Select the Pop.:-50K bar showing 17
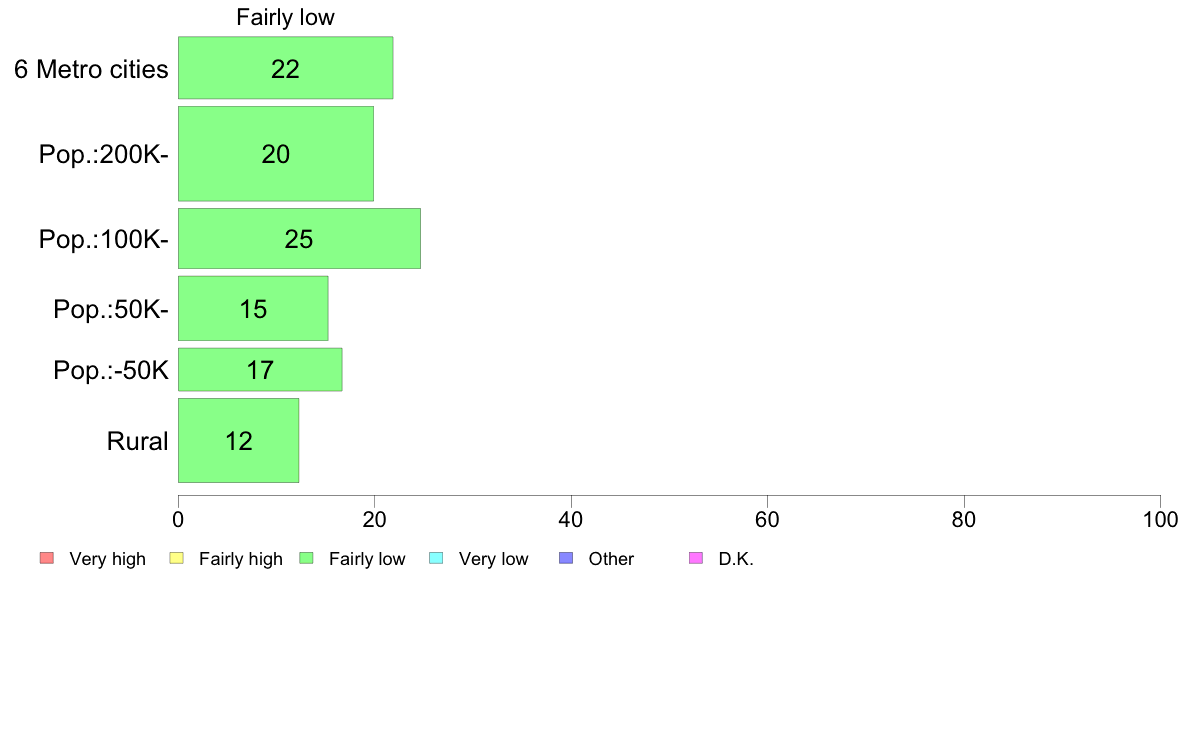Image resolution: width=1188 pixels, height=736 pixels. [x=260, y=370]
